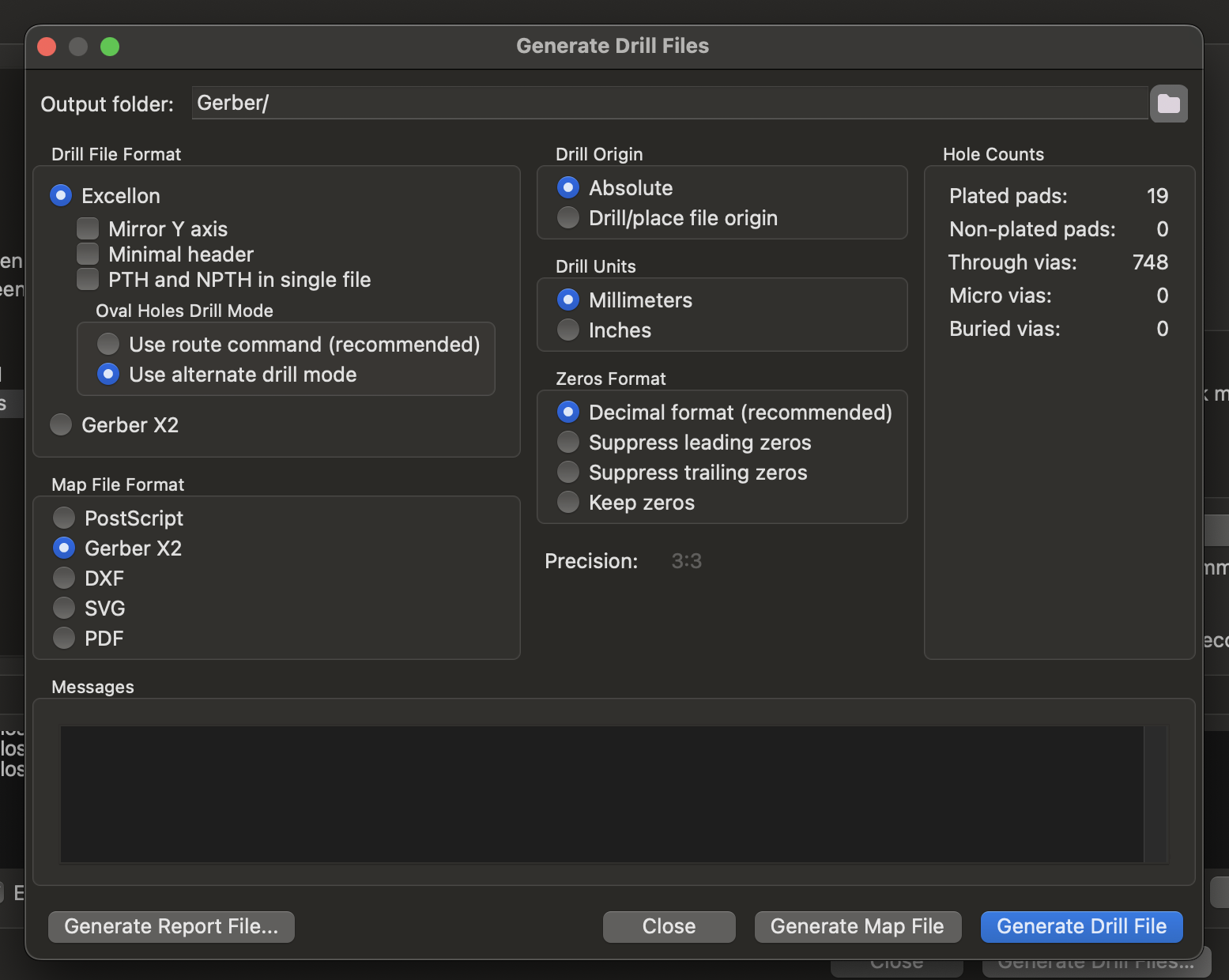Image resolution: width=1229 pixels, height=980 pixels.
Task: Click the Generate Map File button
Action: pyautogui.click(x=858, y=926)
